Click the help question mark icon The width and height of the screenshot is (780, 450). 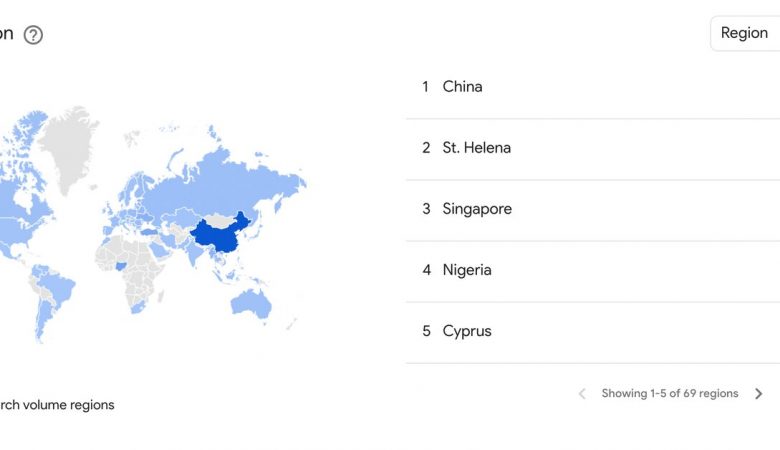(x=33, y=35)
